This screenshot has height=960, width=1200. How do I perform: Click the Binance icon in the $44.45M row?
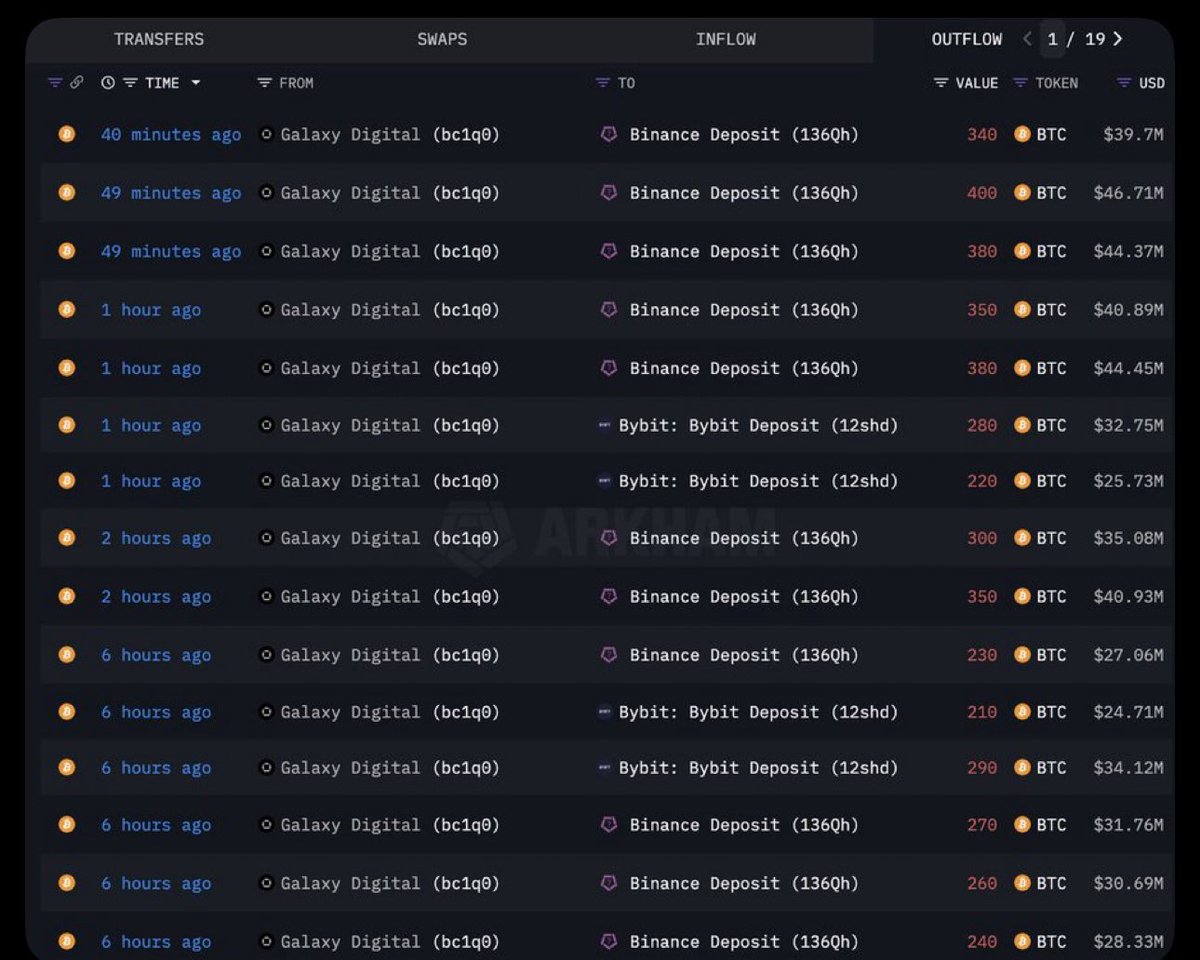coord(608,368)
